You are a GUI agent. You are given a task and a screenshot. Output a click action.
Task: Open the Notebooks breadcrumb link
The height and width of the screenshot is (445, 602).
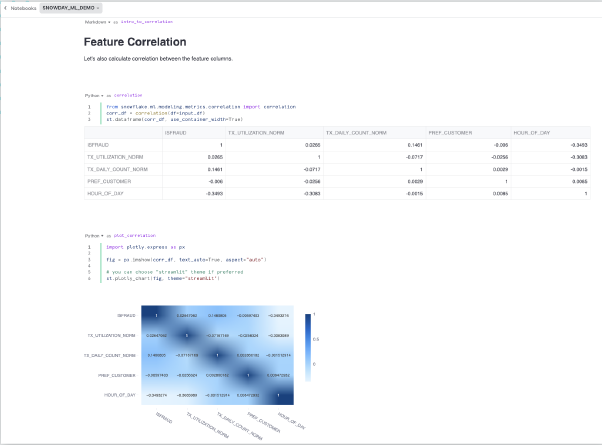pos(24,7)
